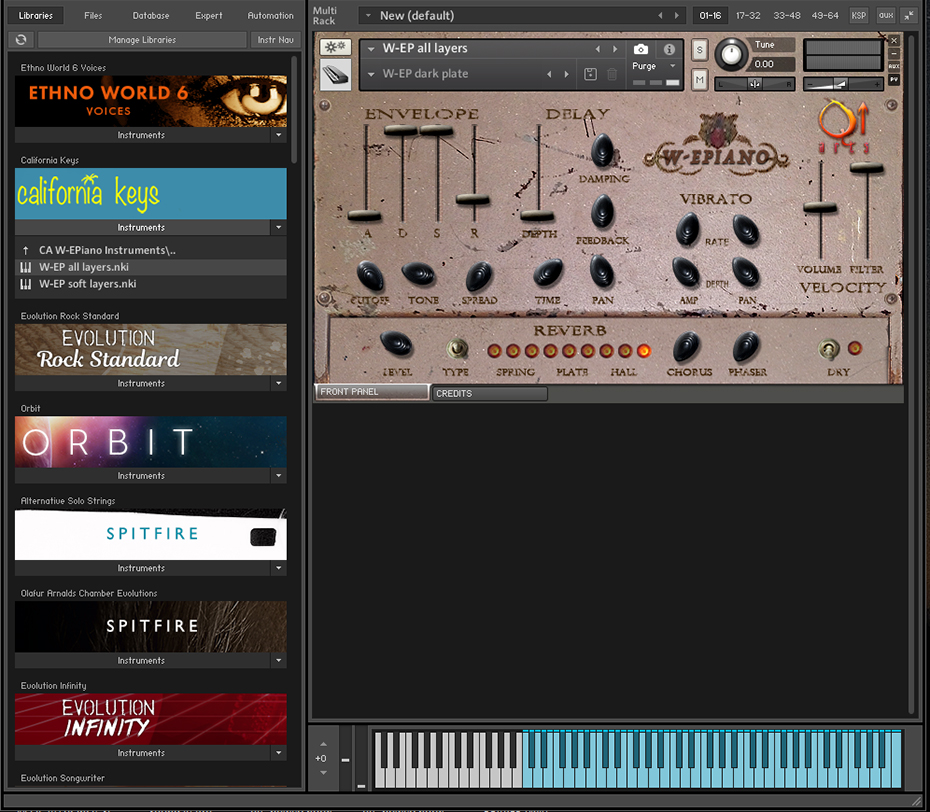Open Alternative Solo Strings dropdown arrow
The image size is (930, 812).
(x=279, y=568)
